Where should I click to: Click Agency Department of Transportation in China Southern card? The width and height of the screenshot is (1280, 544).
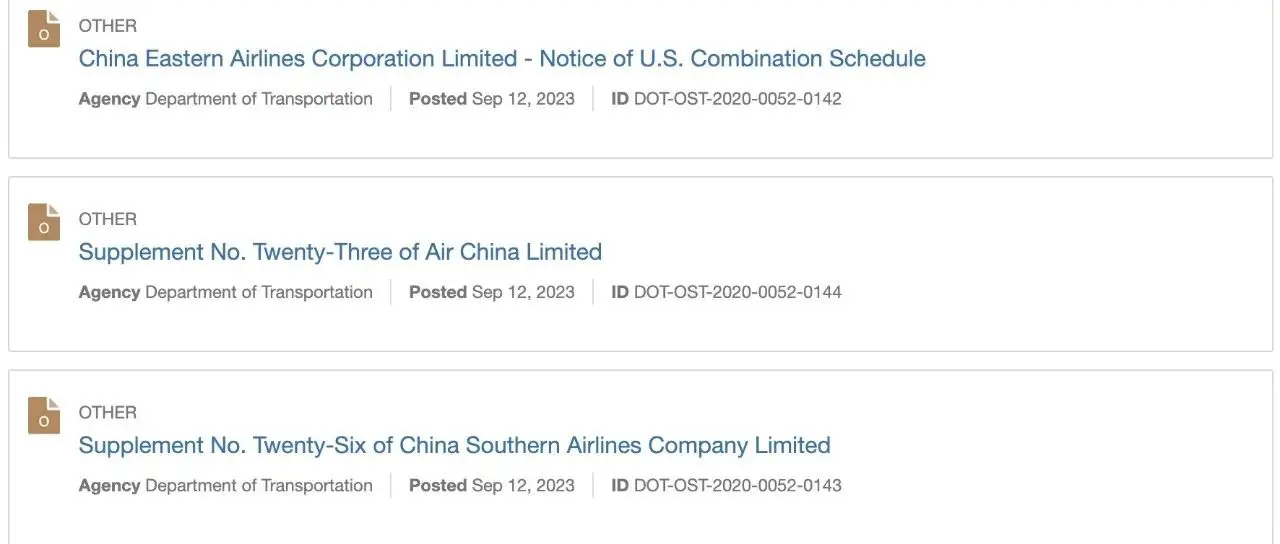click(x=226, y=485)
